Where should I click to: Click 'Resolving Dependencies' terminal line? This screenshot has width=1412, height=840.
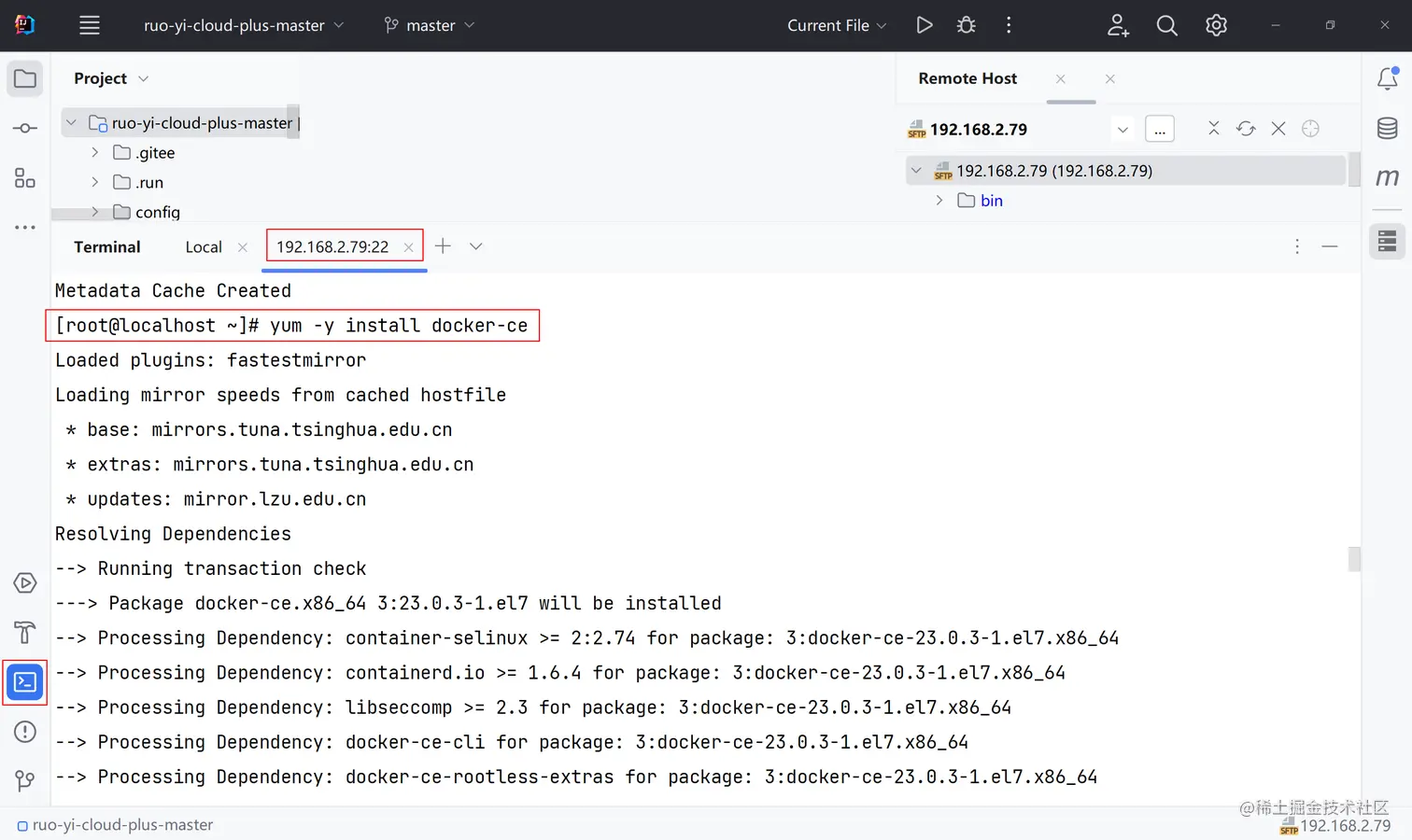[173, 534]
